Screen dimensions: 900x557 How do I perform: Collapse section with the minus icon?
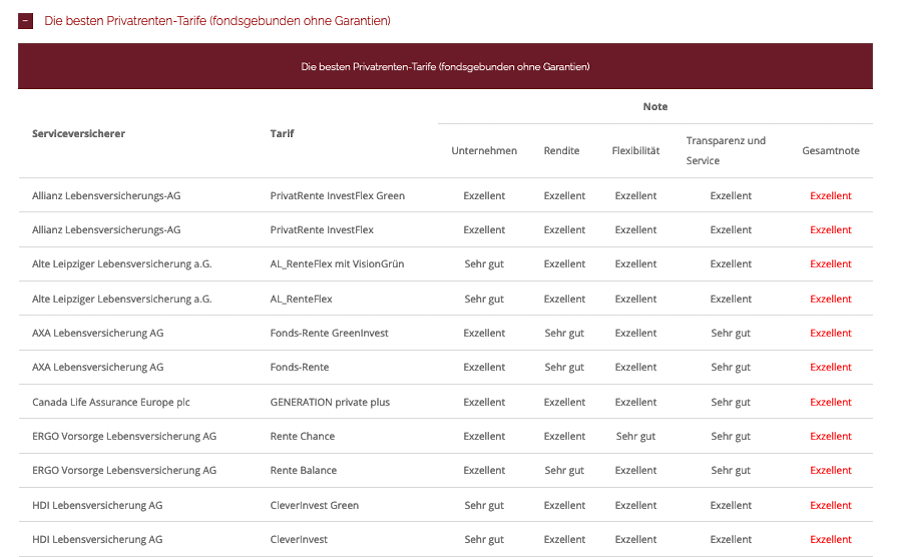pos(25,21)
